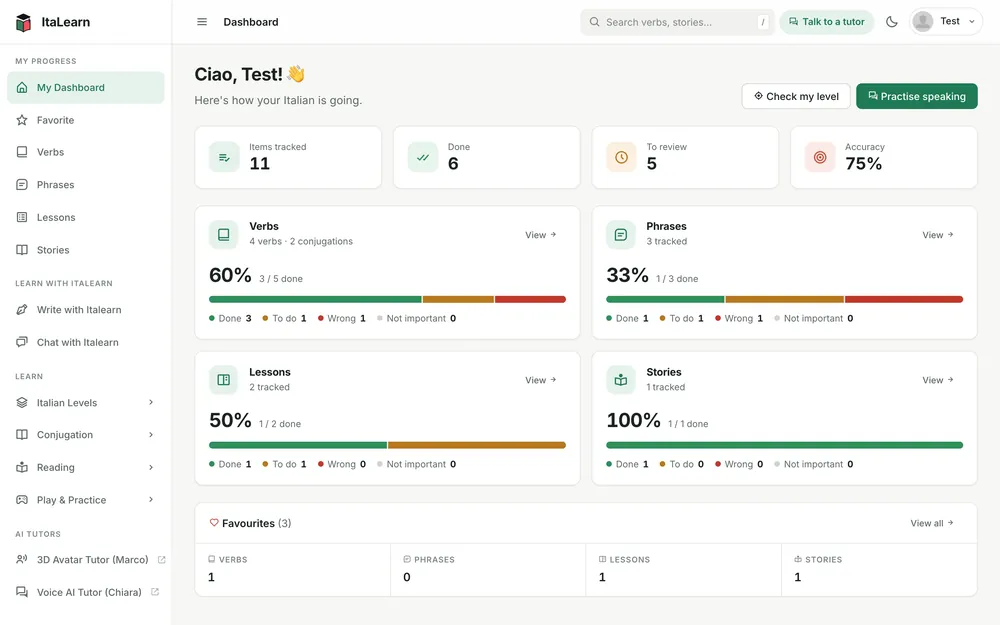The width and height of the screenshot is (1000, 625).
Task: Toggle the sidebar hamburger menu
Action: (x=202, y=22)
